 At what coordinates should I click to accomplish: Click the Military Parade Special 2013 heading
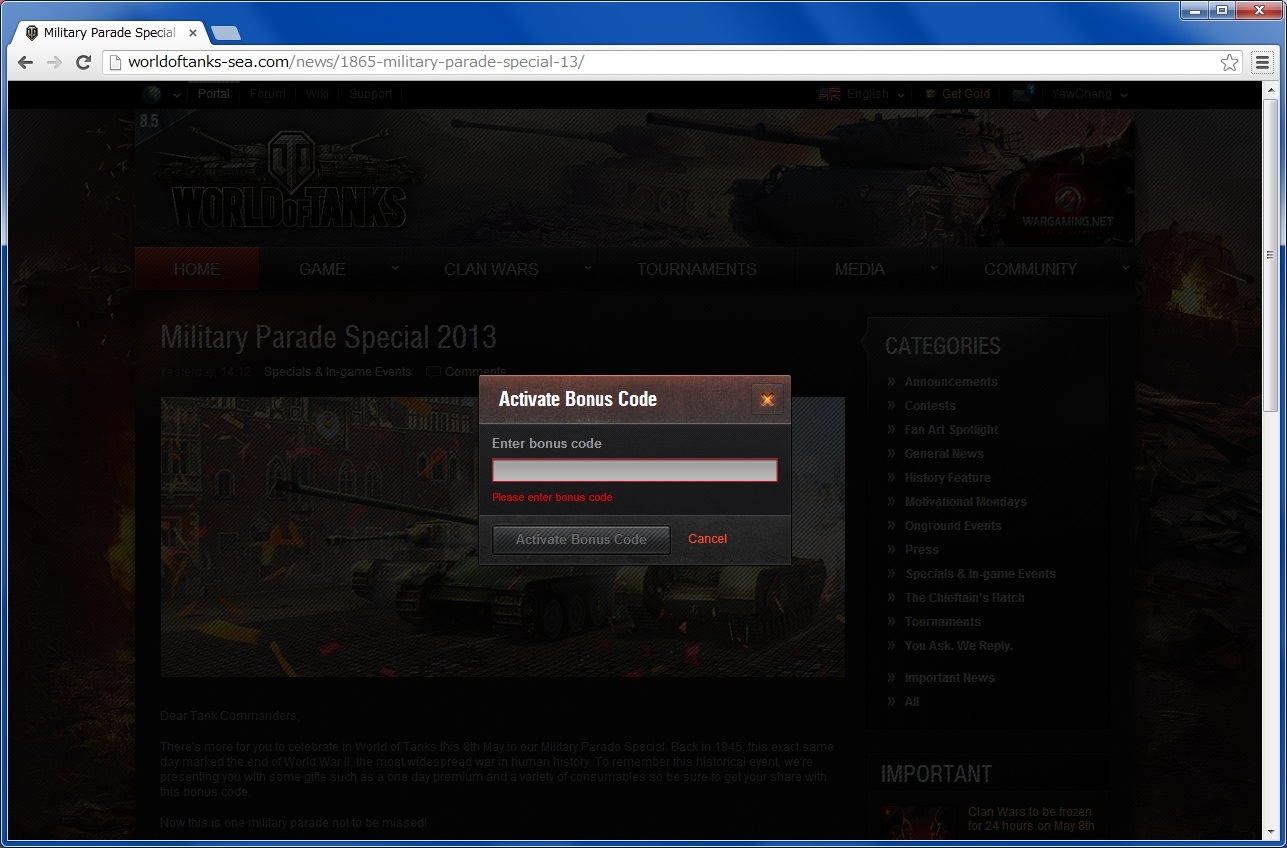point(329,337)
